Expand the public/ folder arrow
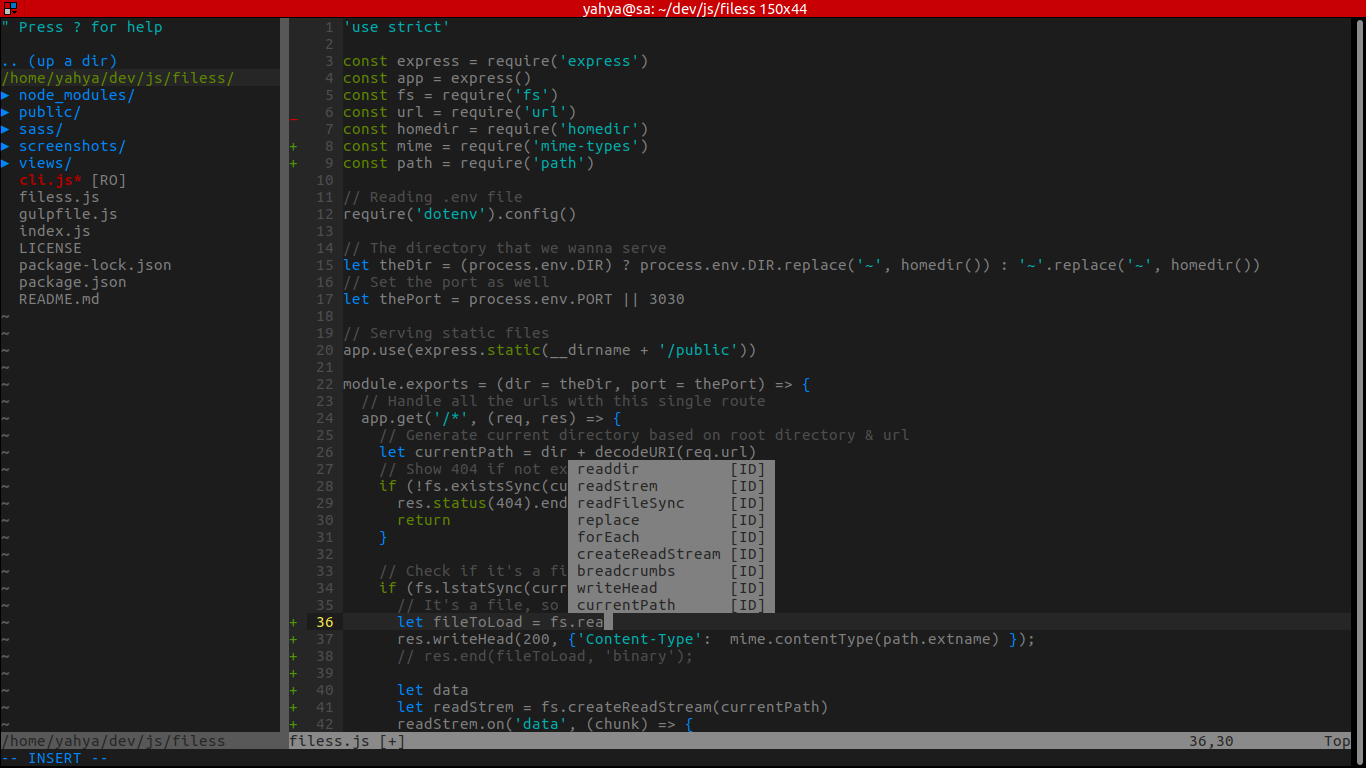The image size is (1366, 768). (5, 112)
